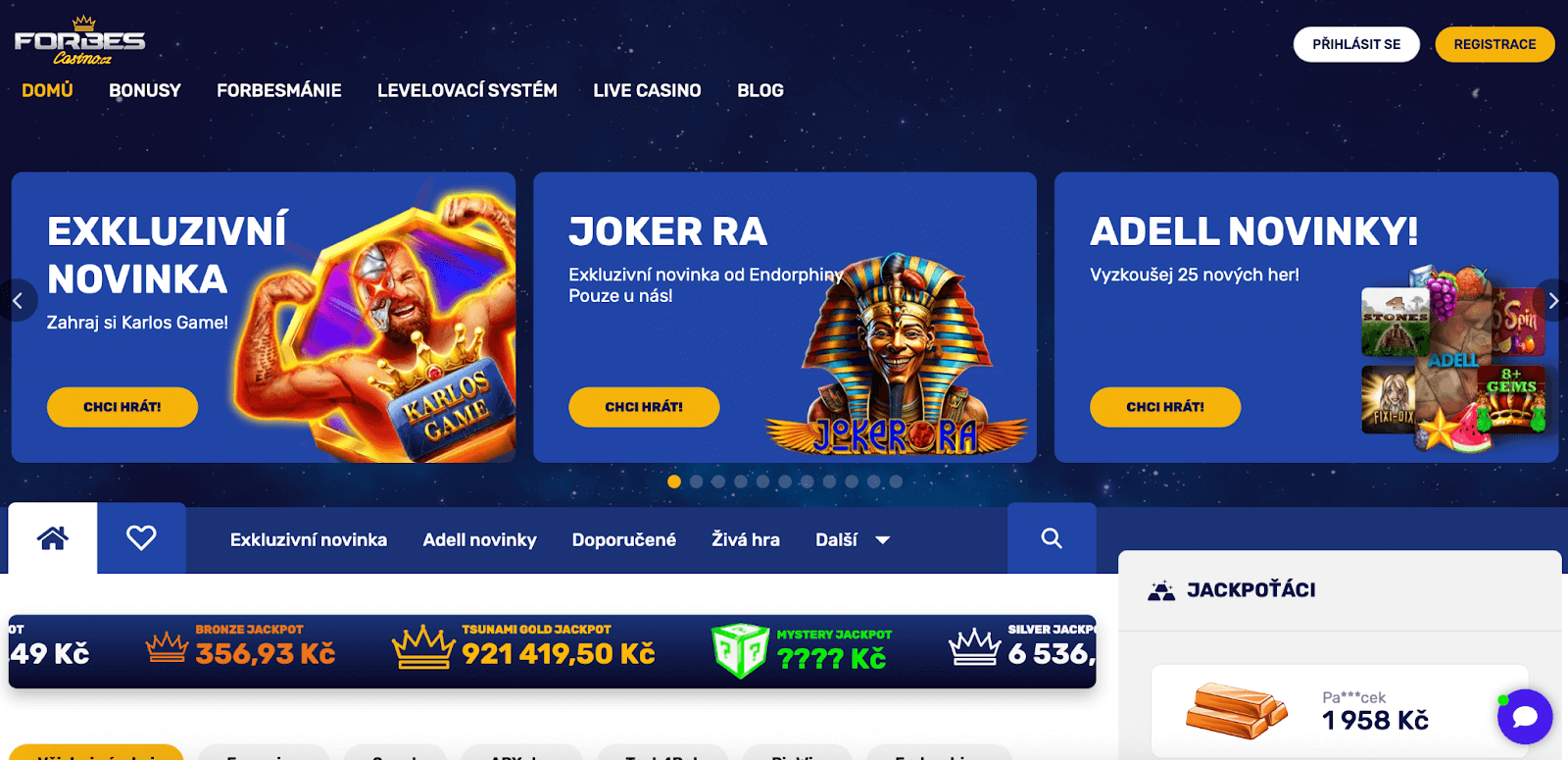Viewport: 1568px width, 760px height.
Task: Open the Live Casino menu item
Action: click(x=647, y=90)
